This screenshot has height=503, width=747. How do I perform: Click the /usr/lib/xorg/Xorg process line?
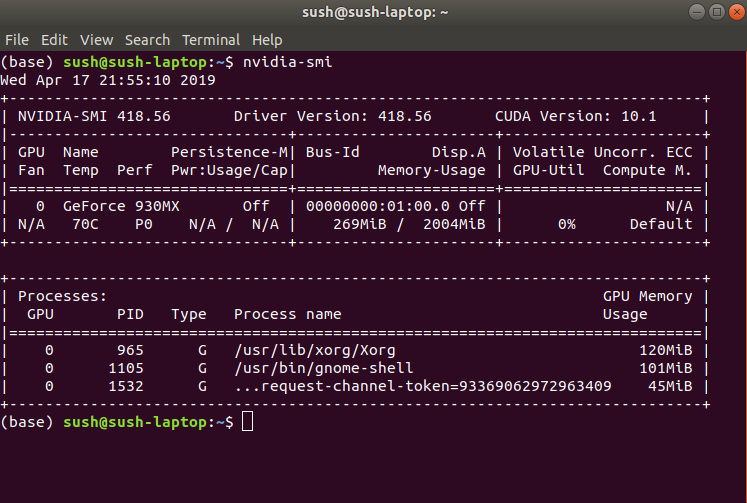click(355, 350)
